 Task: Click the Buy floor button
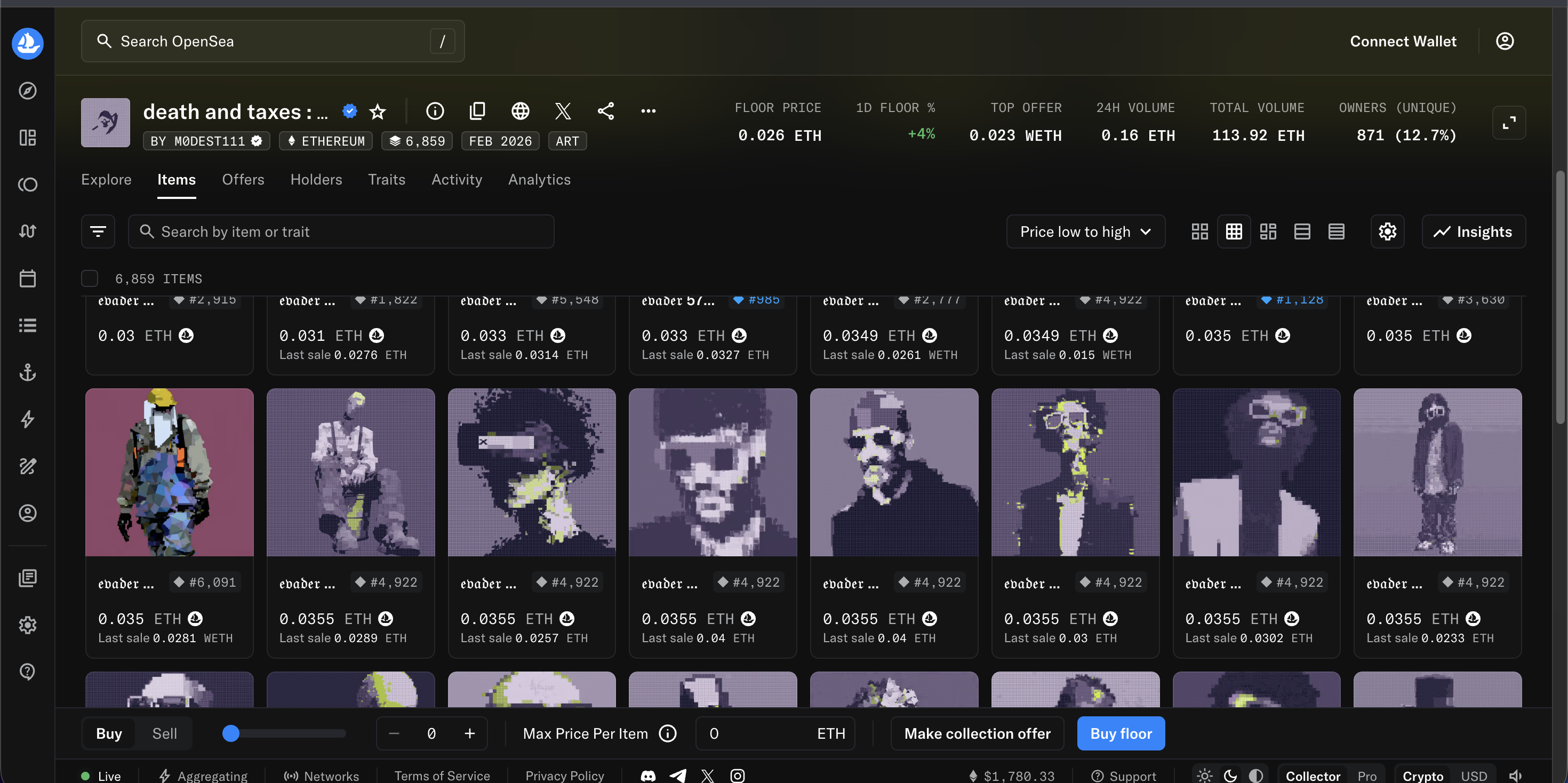coord(1121,733)
